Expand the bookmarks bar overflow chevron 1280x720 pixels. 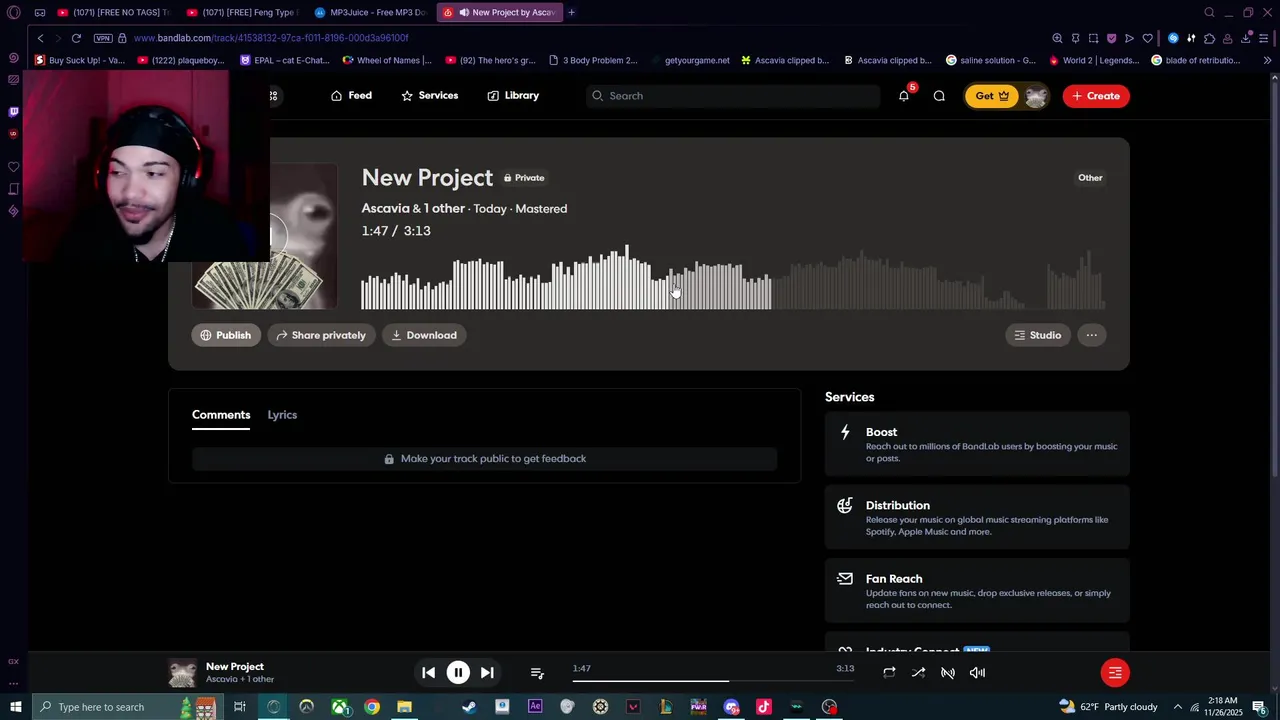click(x=1267, y=60)
